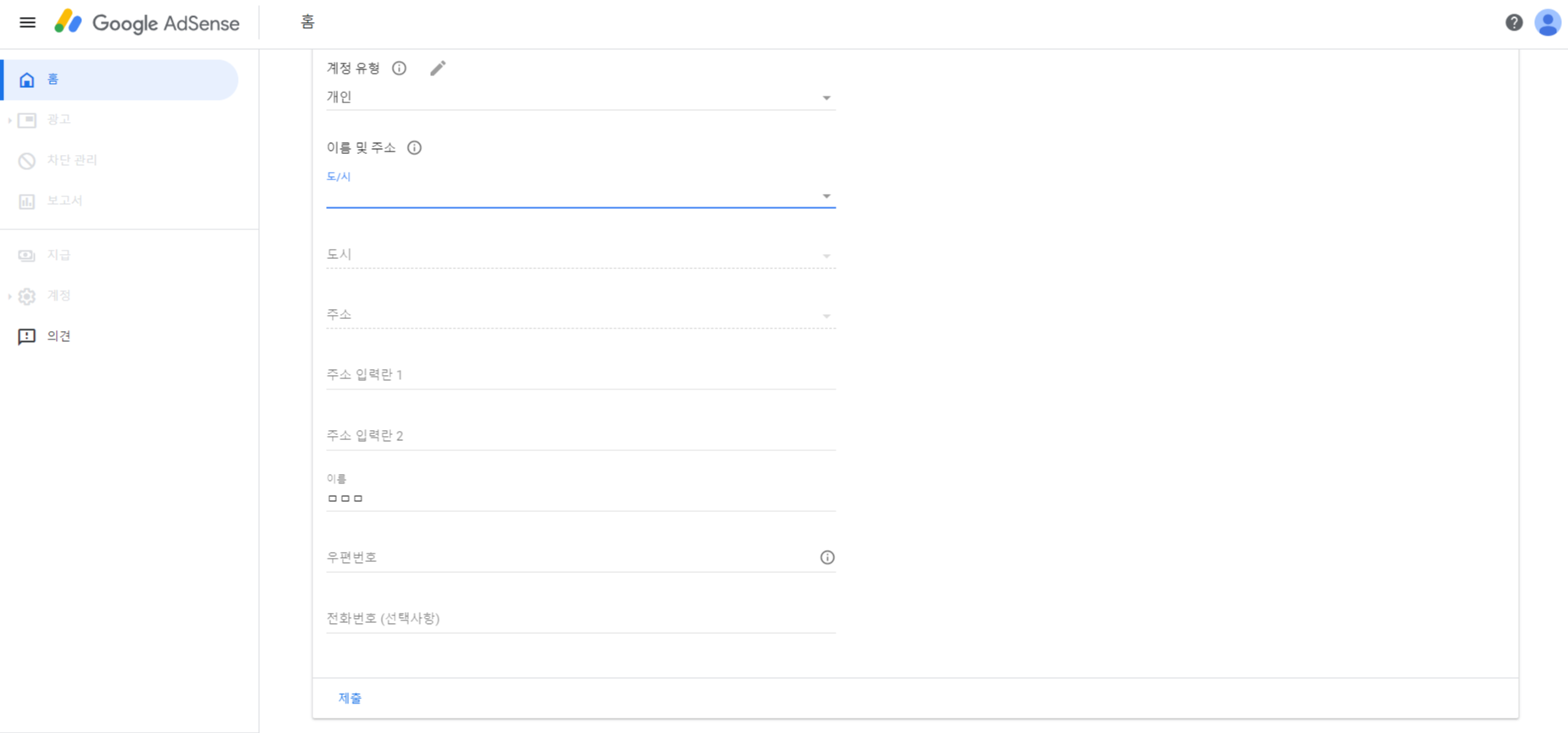The image size is (1568, 733).
Task: Click the info icon in 우편번호 field
Action: (827, 558)
